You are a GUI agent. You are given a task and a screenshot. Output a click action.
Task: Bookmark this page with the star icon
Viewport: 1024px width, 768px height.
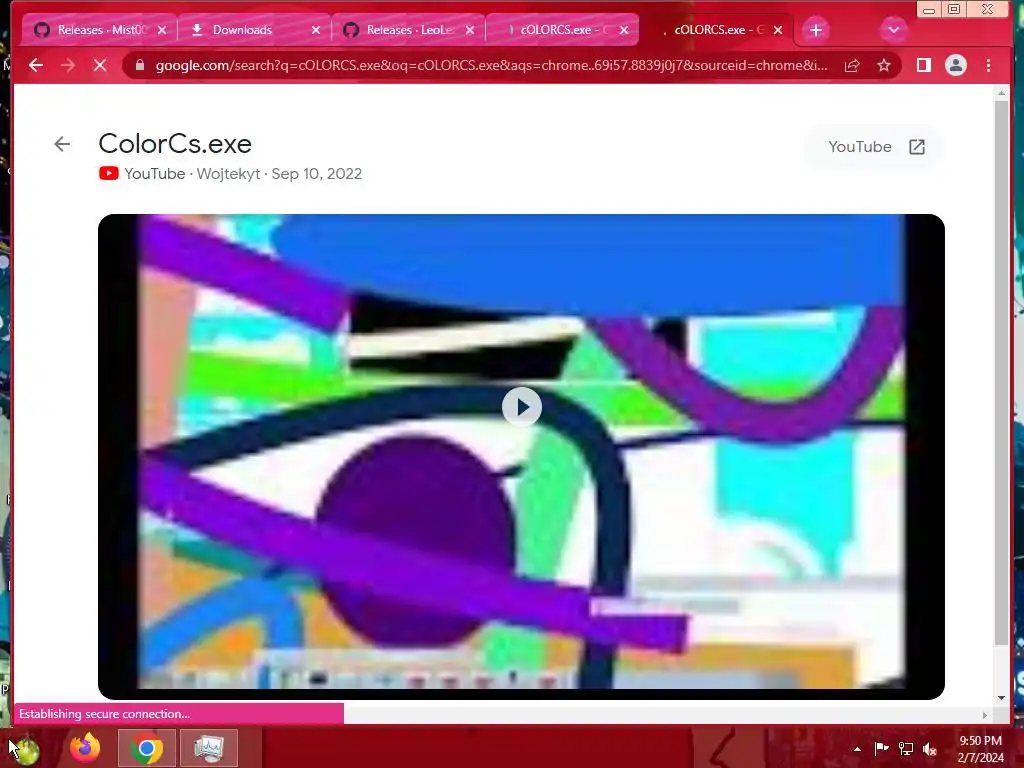click(x=884, y=65)
